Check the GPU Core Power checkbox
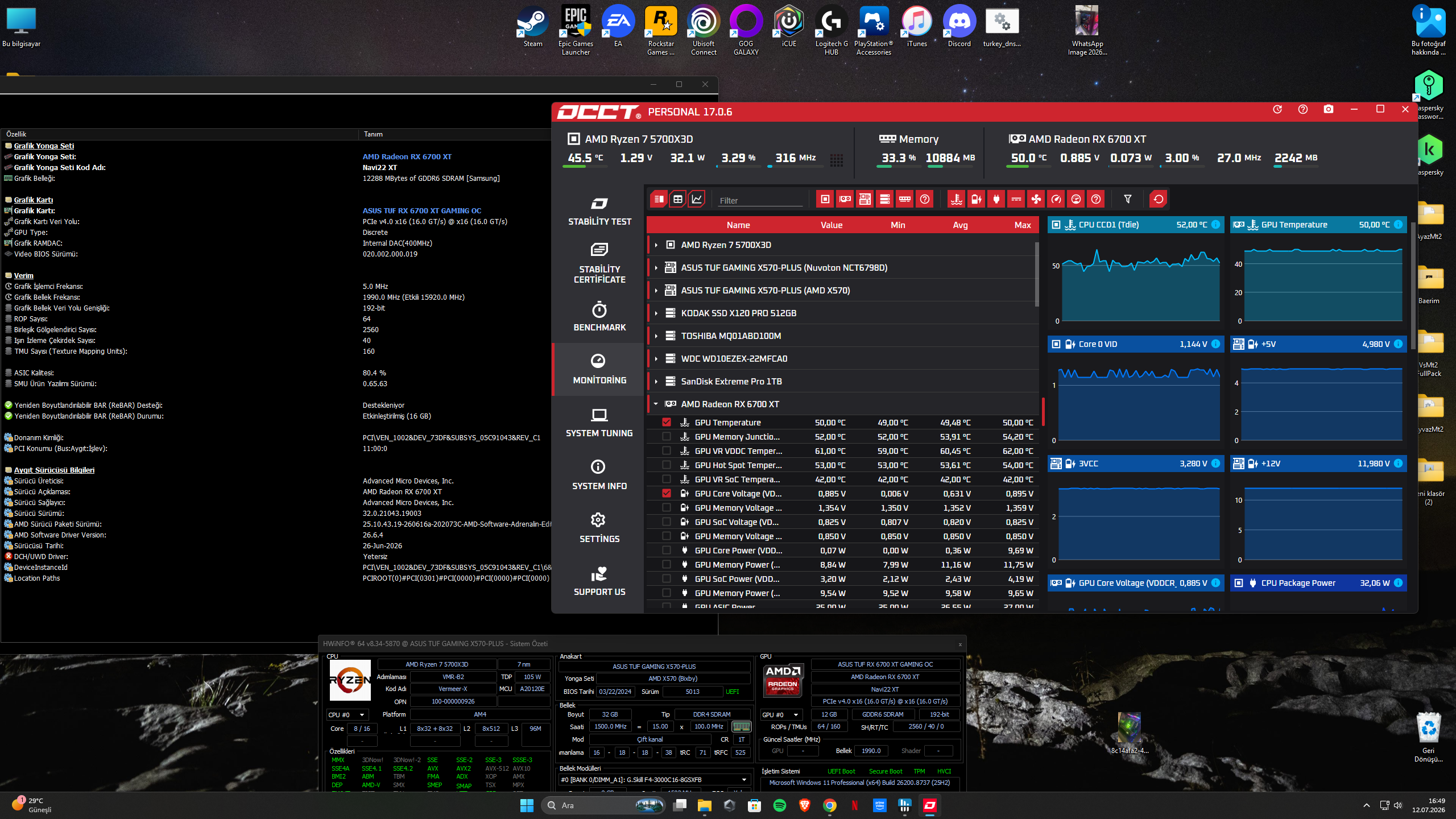Screen dimensions: 1456x819 (667, 550)
